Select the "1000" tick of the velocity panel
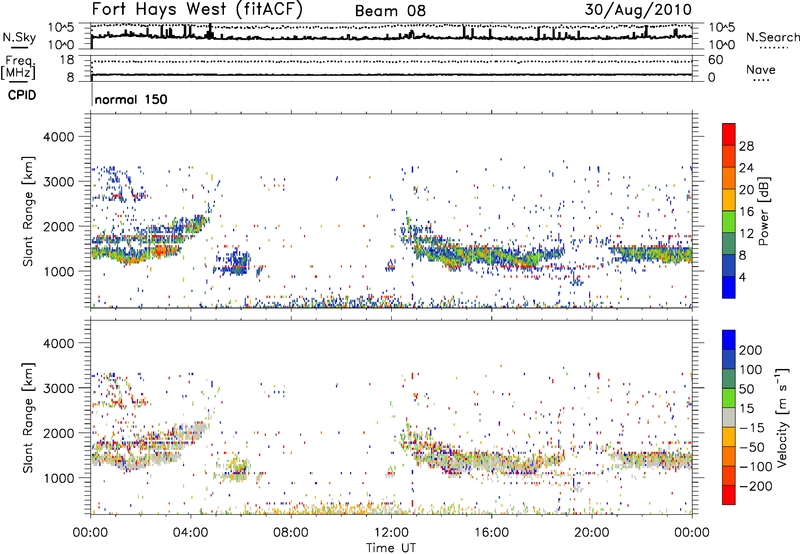Screen dimensions: 800x554 [58, 478]
